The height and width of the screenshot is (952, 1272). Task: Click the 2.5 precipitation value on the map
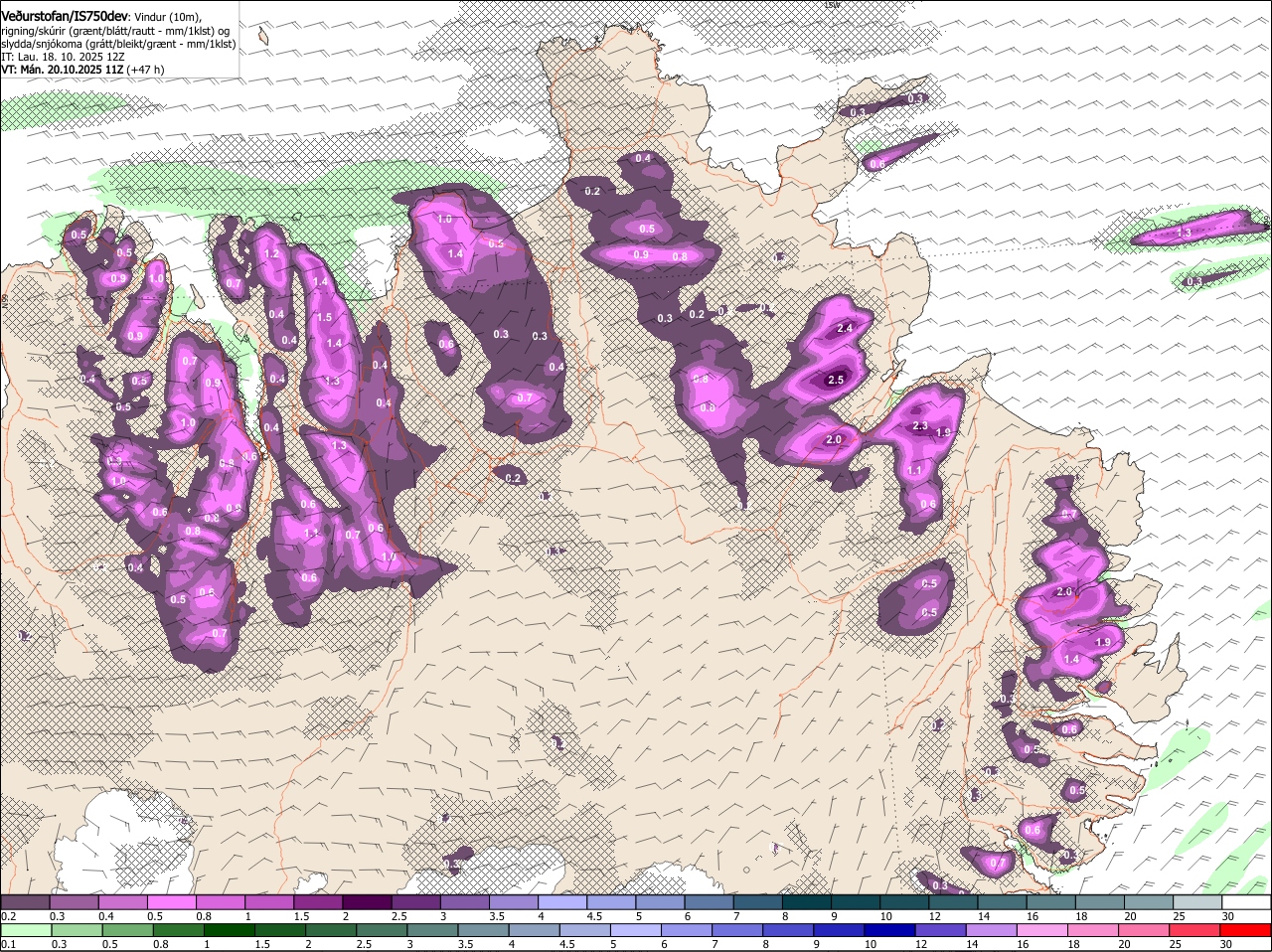click(836, 380)
